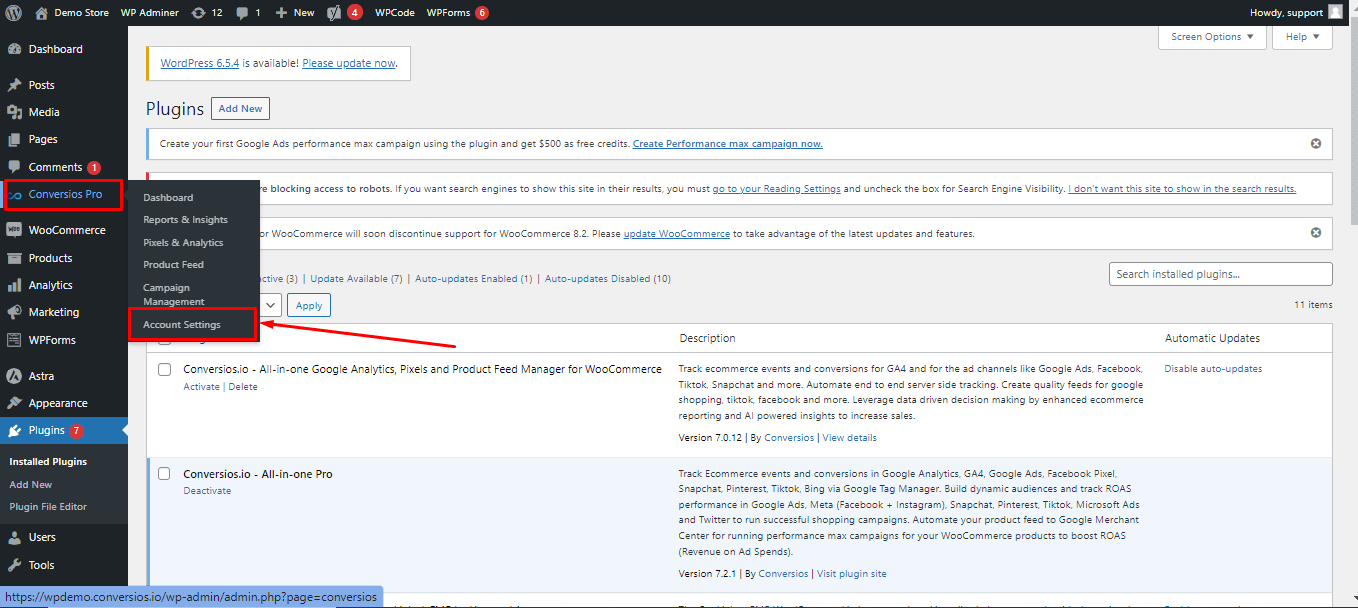Open the New content menu
The width and height of the screenshot is (1358, 608).
coord(295,13)
